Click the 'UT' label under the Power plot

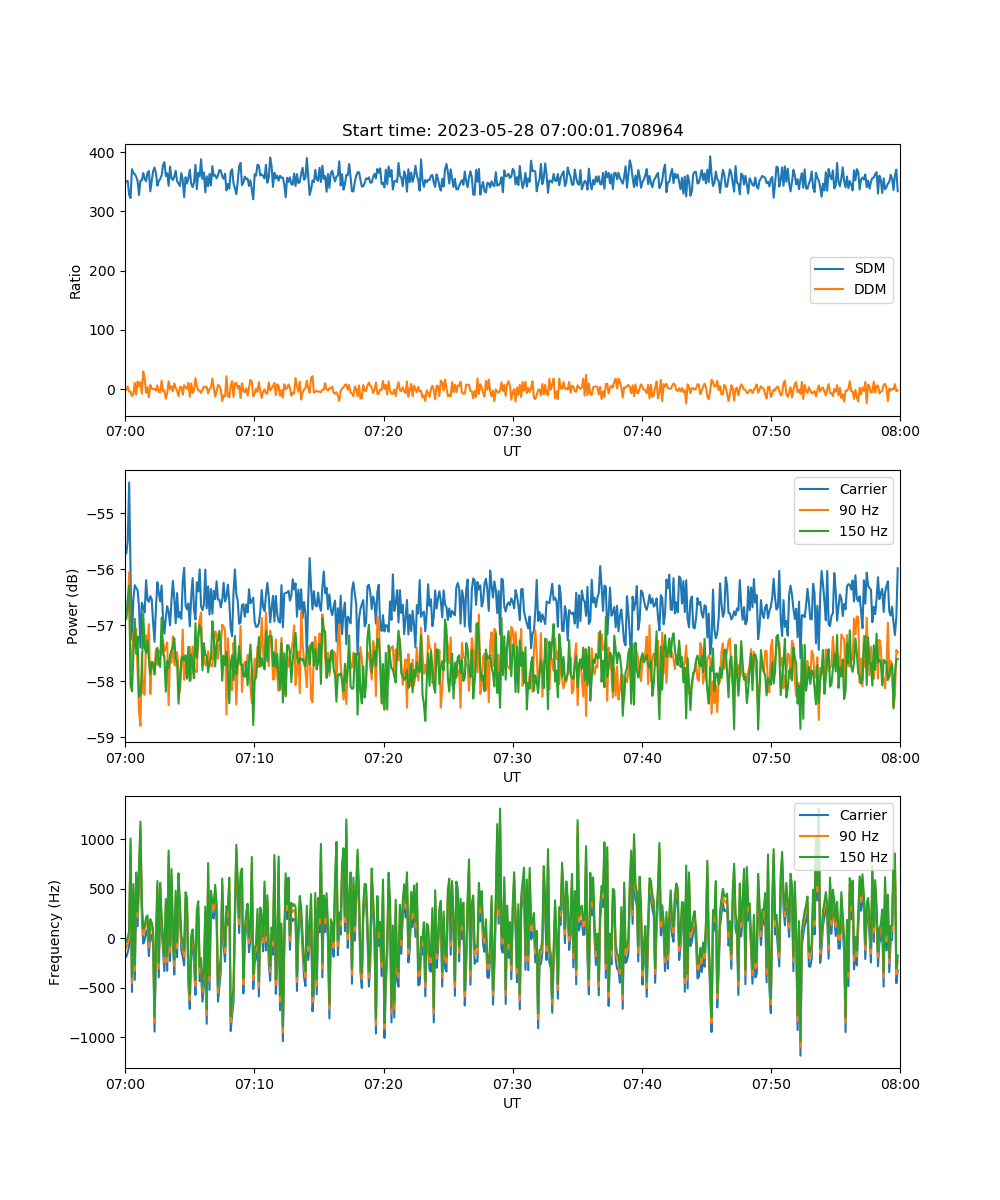(512, 778)
